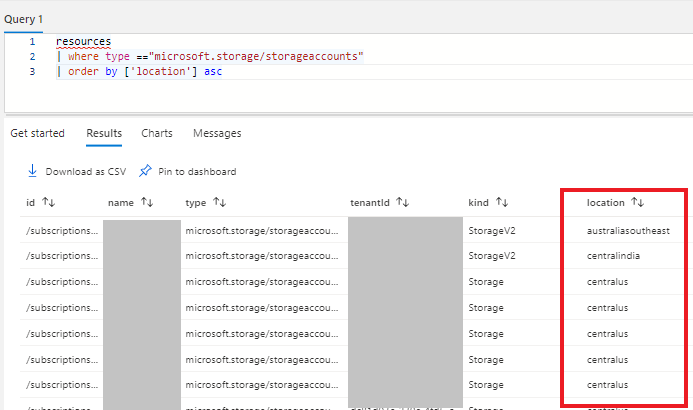Sort results by name column arrows
Viewport: 693px width, 410px height.
click(146, 203)
